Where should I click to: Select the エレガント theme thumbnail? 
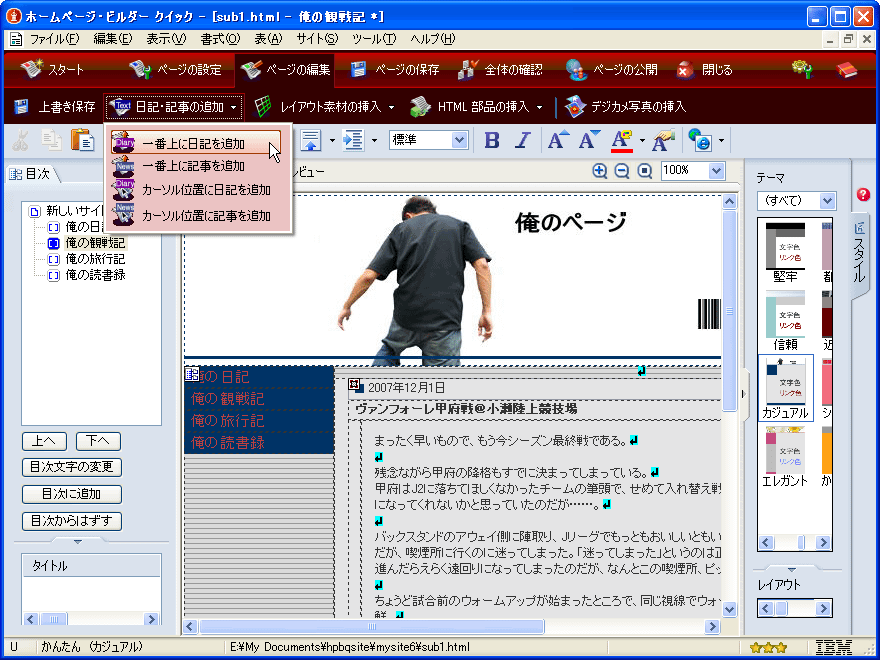785,457
